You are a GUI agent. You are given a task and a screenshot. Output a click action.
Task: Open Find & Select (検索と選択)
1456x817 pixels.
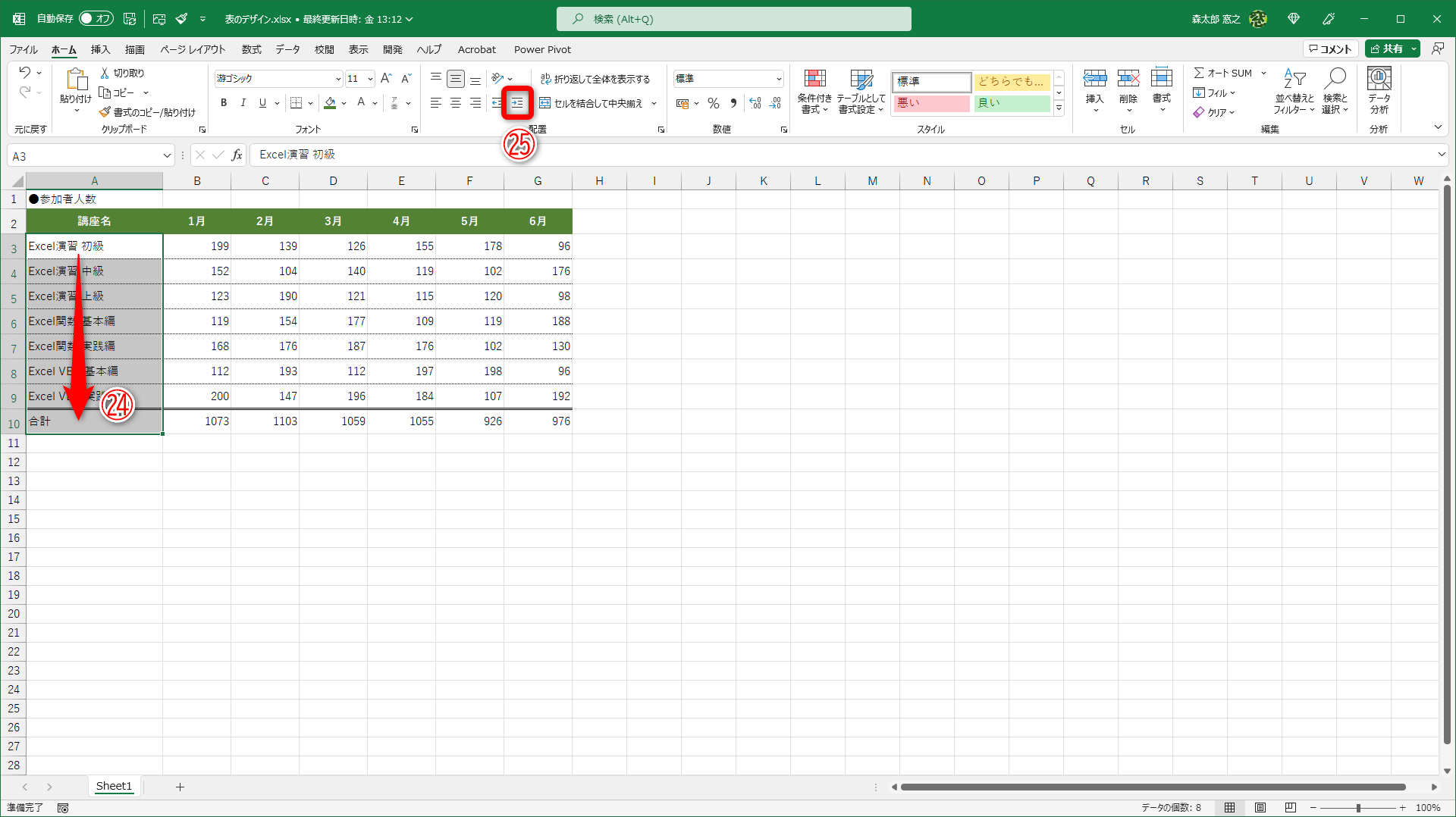[1335, 92]
